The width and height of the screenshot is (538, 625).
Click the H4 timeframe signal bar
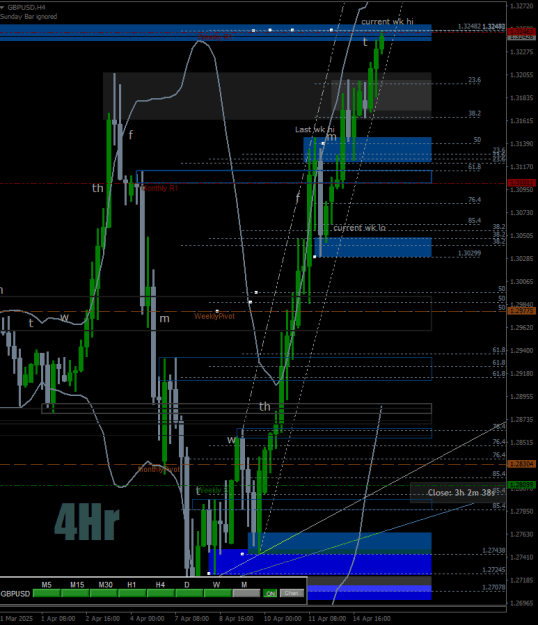point(161,593)
